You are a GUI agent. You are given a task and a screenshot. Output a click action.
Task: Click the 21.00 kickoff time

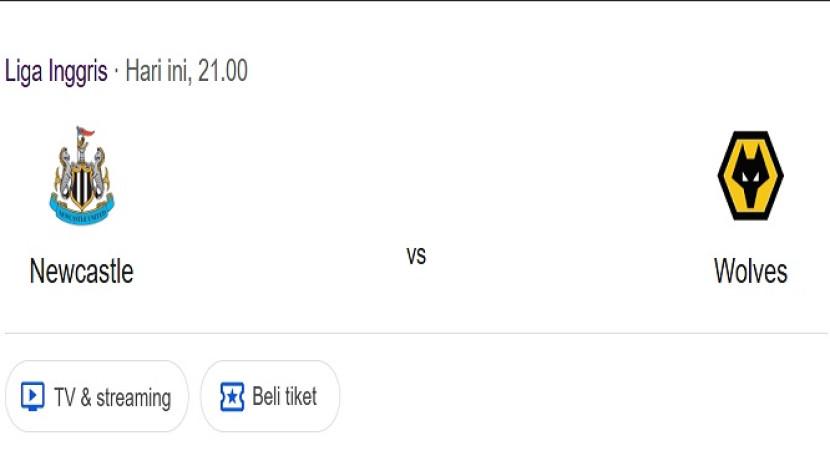click(x=223, y=72)
